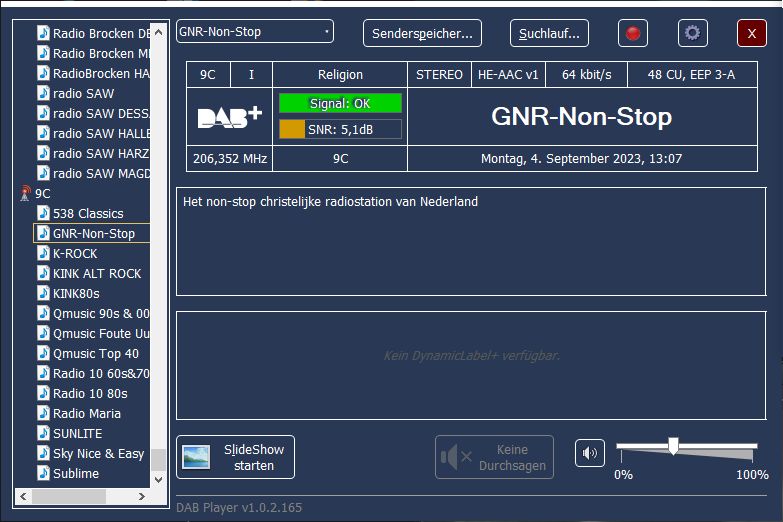
Task: Select Qmusic 90s & 00 station
Action: (x=101, y=314)
